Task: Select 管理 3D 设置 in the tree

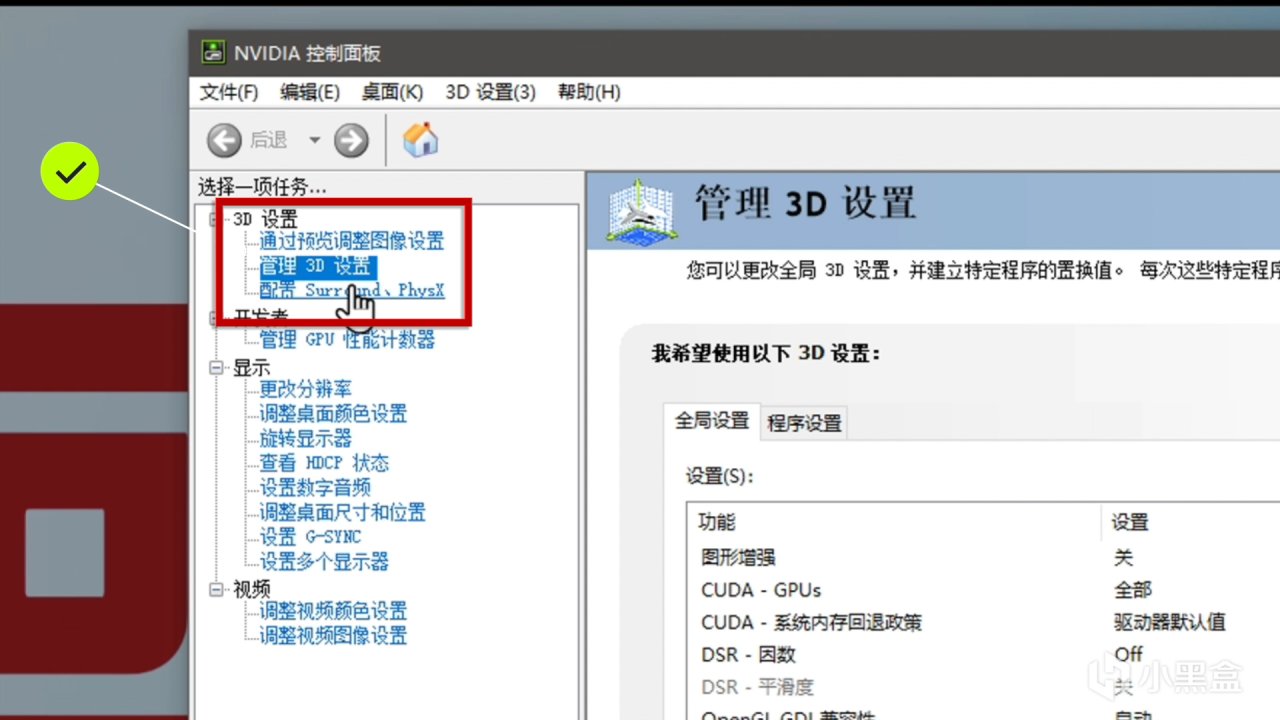Action: (316, 266)
